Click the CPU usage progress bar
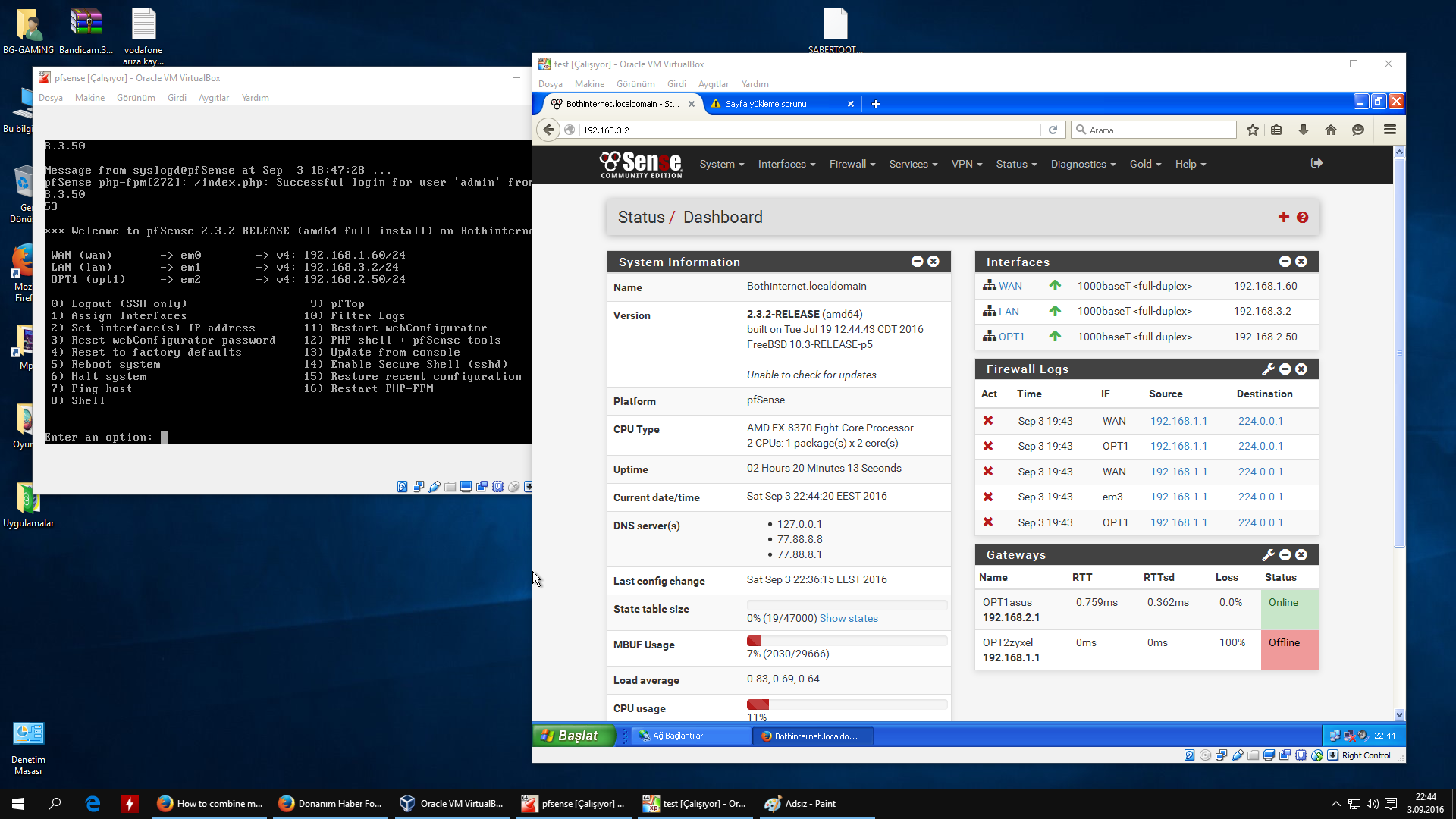 click(847, 704)
